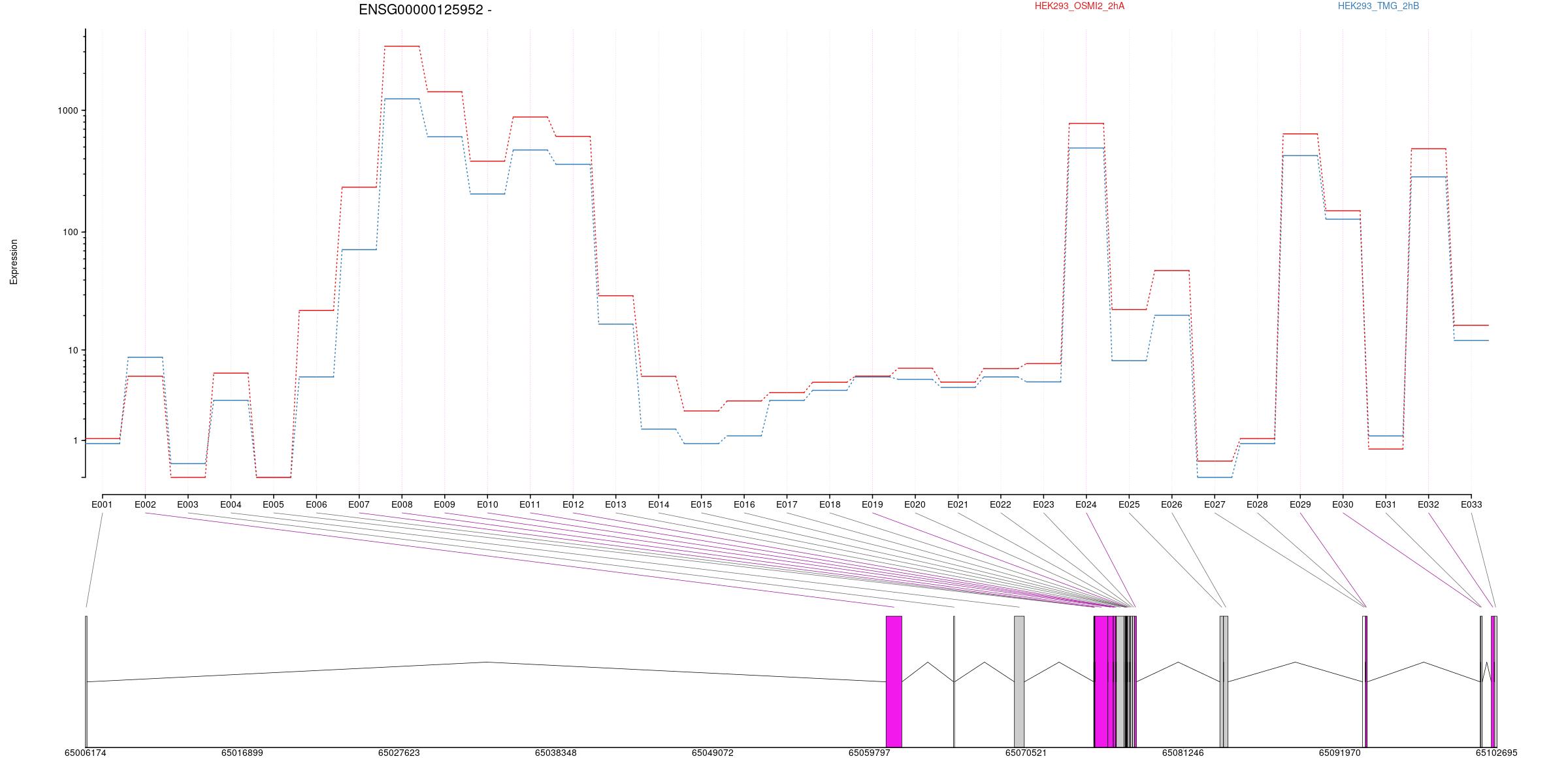
Task: Click exon bin label E031
Action: (1386, 504)
